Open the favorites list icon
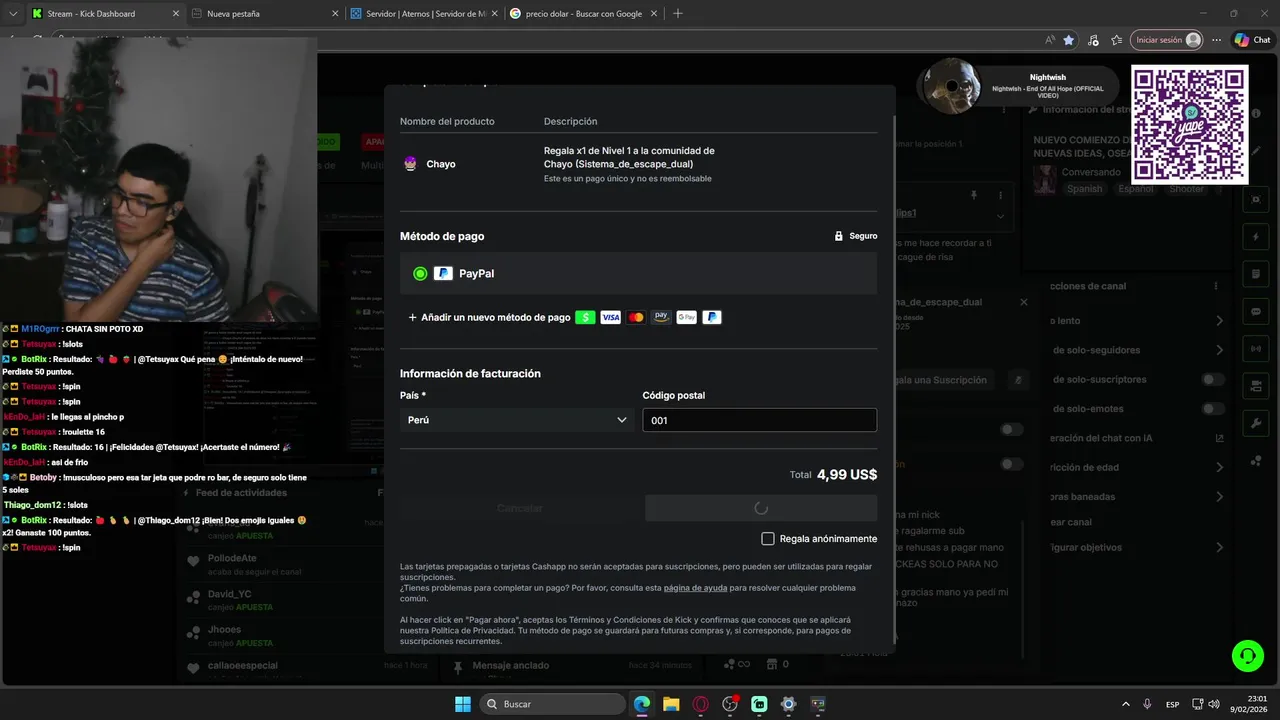Image resolution: width=1280 pixels, height=720 pixels. pyautogui.click(x=1115, y=40)
